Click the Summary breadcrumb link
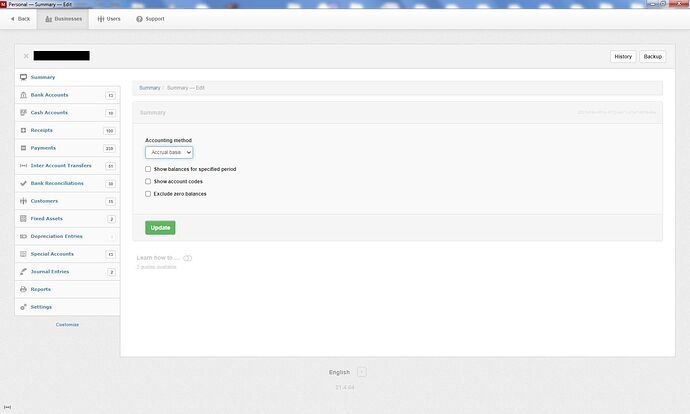The height and width of the screenshot is (414, 690). click(x=150, y=88)
